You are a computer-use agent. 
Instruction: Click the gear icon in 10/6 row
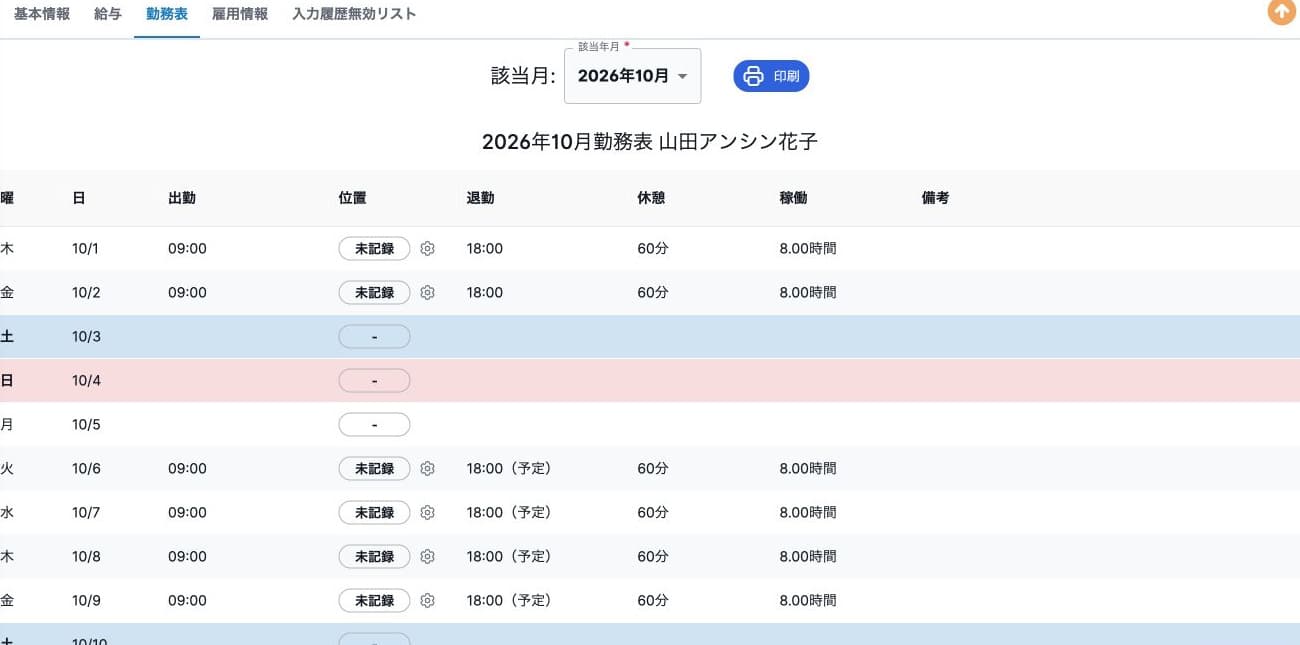point(427,469)
